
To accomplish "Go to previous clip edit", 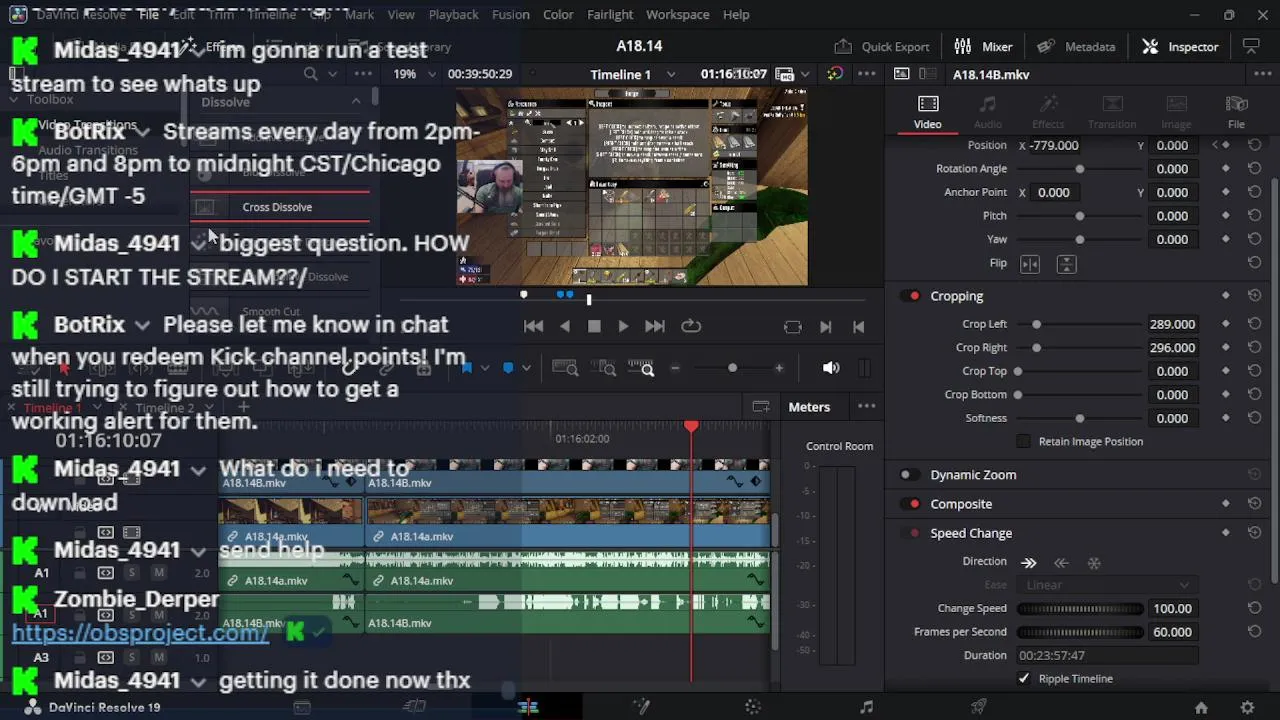I will click(x=858, y=326).
